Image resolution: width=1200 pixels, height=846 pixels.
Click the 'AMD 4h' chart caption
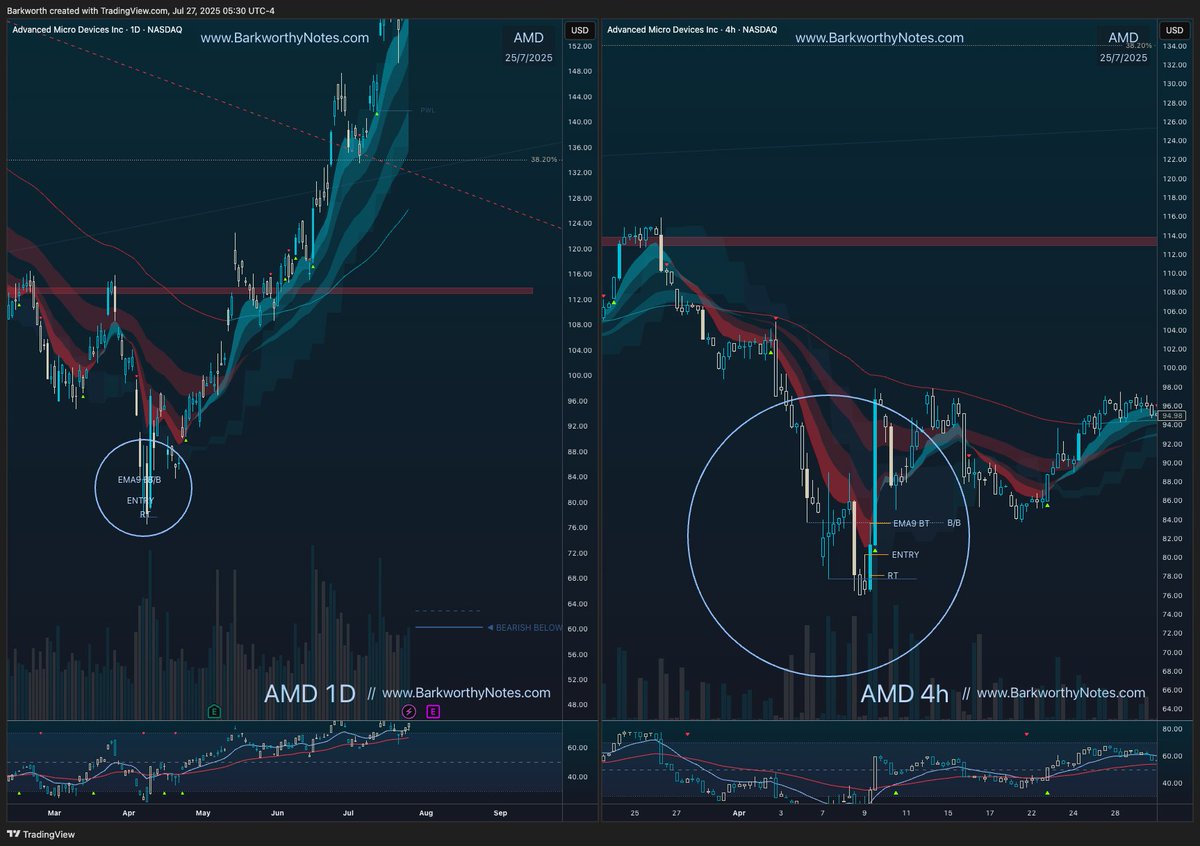pos(904,694)
